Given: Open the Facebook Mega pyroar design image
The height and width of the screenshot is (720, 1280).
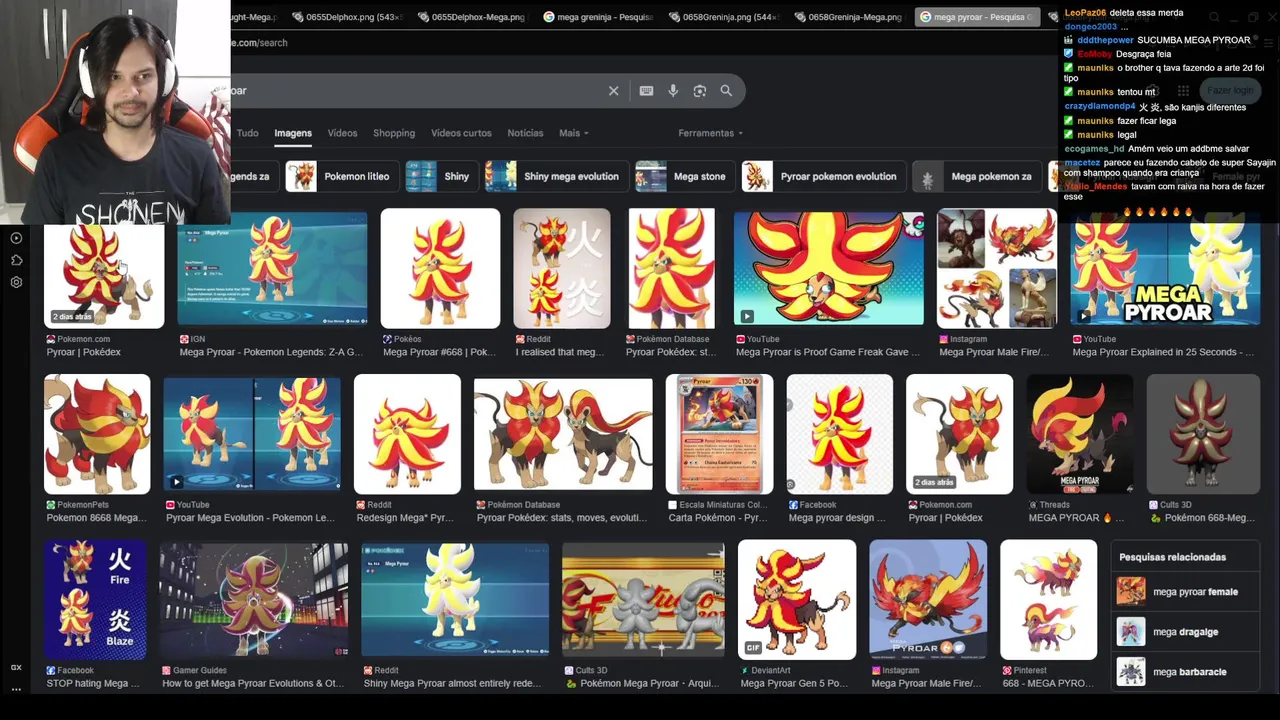Looking at the screenshot, I should (840, 434).
